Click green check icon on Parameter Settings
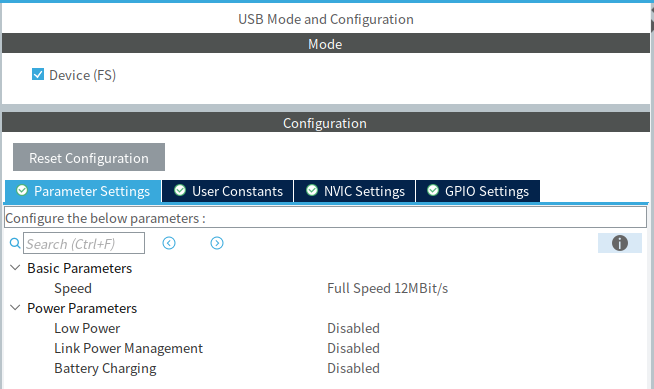 pyautogui.click(x=22, y=191)
